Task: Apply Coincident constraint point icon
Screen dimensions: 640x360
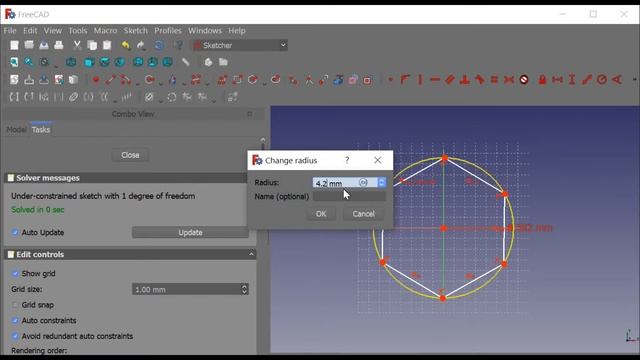Action: [391, 80]
